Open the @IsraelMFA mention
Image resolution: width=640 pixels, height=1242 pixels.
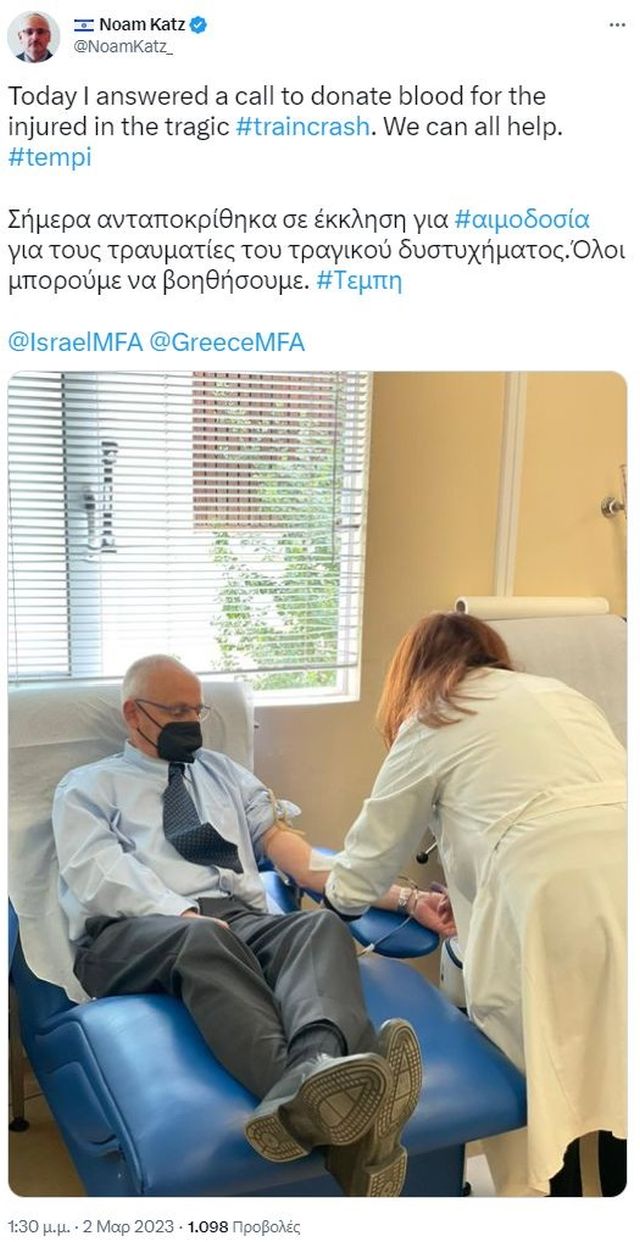click(x=75, y=342)
